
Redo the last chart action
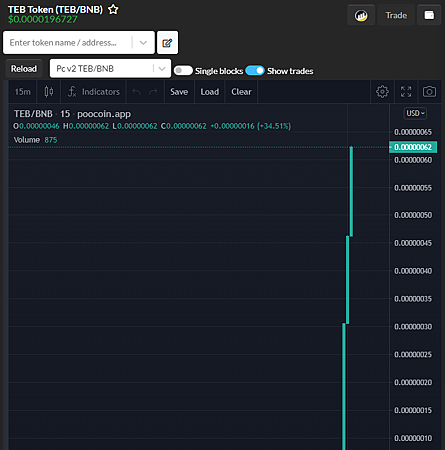(153, 92)
